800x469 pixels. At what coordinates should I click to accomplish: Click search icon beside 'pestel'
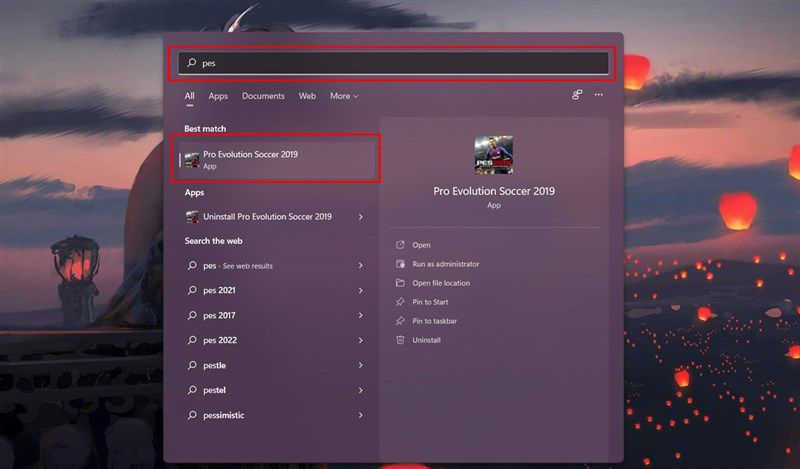pyautogui.click(x=192, y=390)
